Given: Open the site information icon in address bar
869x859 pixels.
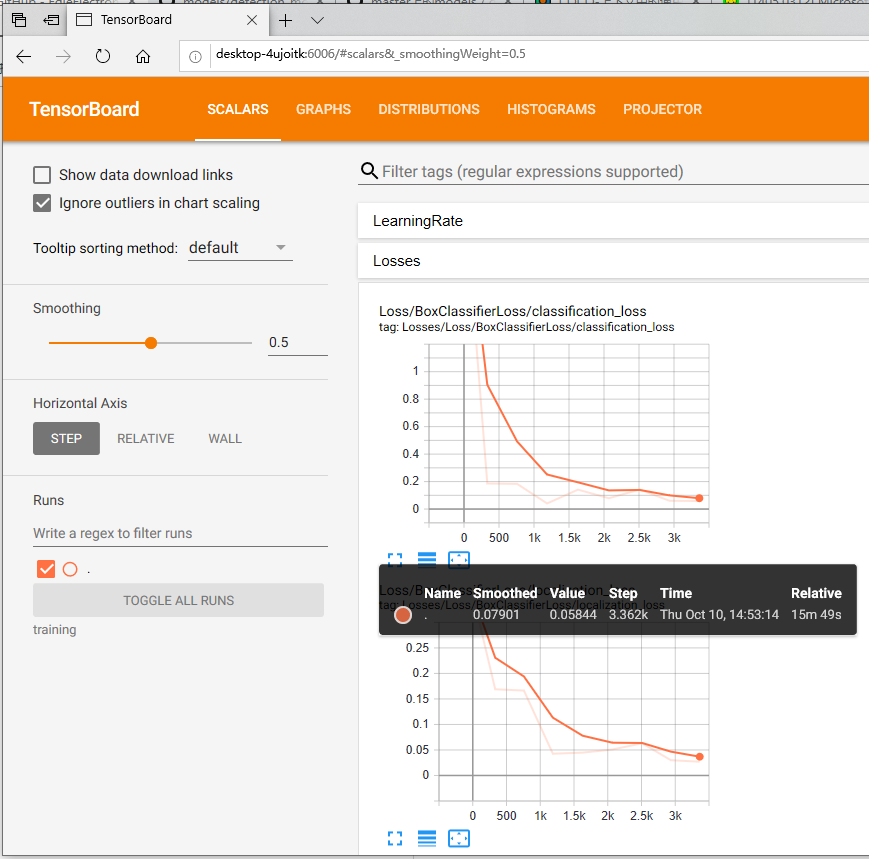Looking at the screenshot, I should coord(195,57).
